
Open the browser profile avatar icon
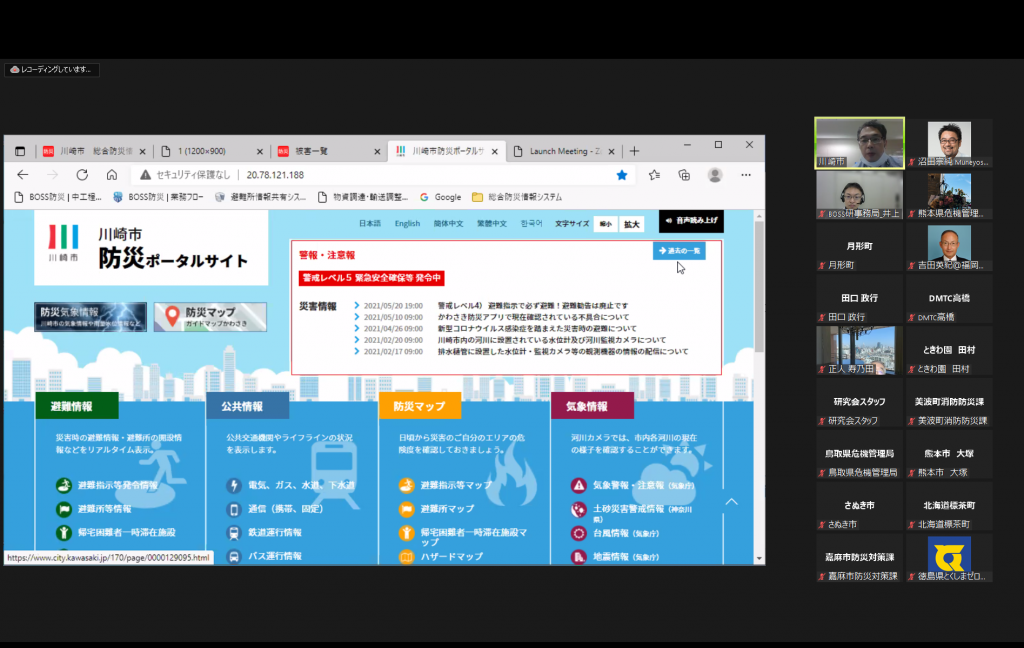pos(715,175)
